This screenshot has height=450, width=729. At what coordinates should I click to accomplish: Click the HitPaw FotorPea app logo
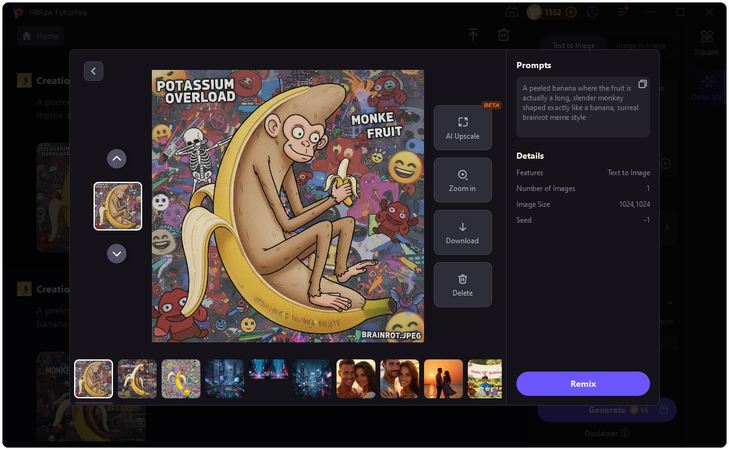(x=19, y=13)
